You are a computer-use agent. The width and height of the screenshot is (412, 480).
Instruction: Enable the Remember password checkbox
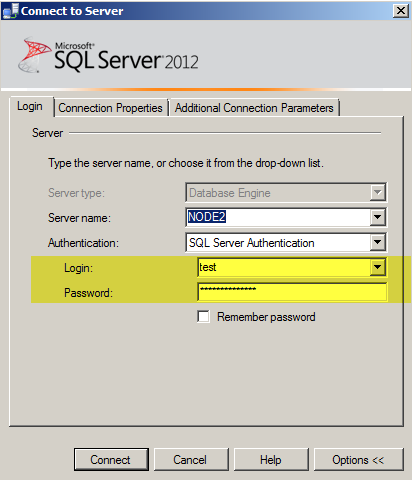click(203, 317)
